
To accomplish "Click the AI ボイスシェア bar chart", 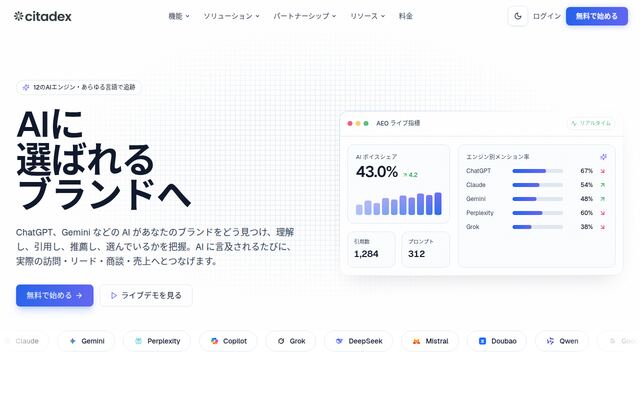I will [x=398, y=203].
